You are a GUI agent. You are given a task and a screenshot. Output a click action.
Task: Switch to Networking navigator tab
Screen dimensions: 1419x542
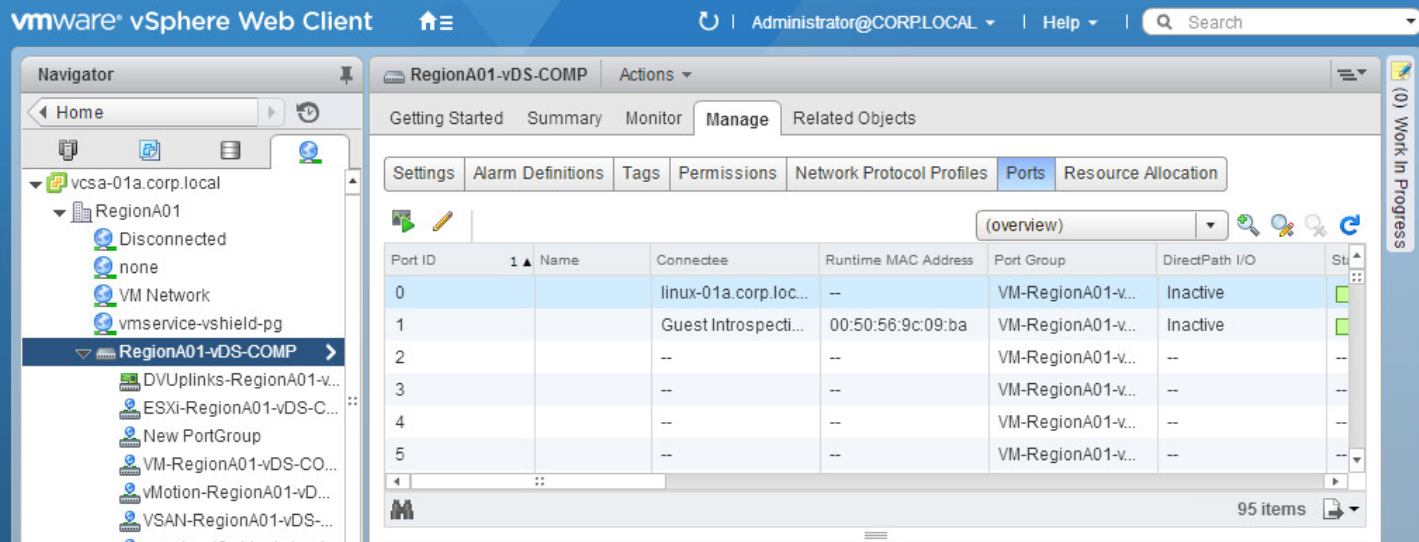309,151
